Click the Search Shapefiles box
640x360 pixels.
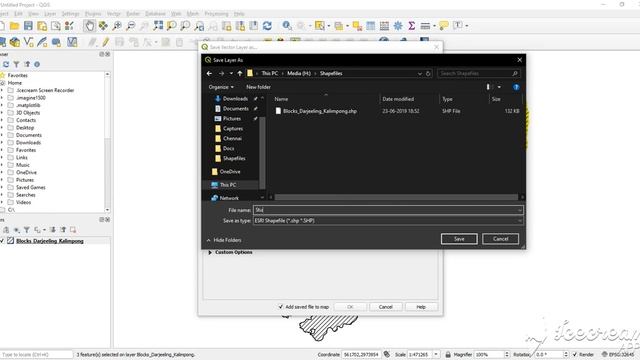(479, 73)
